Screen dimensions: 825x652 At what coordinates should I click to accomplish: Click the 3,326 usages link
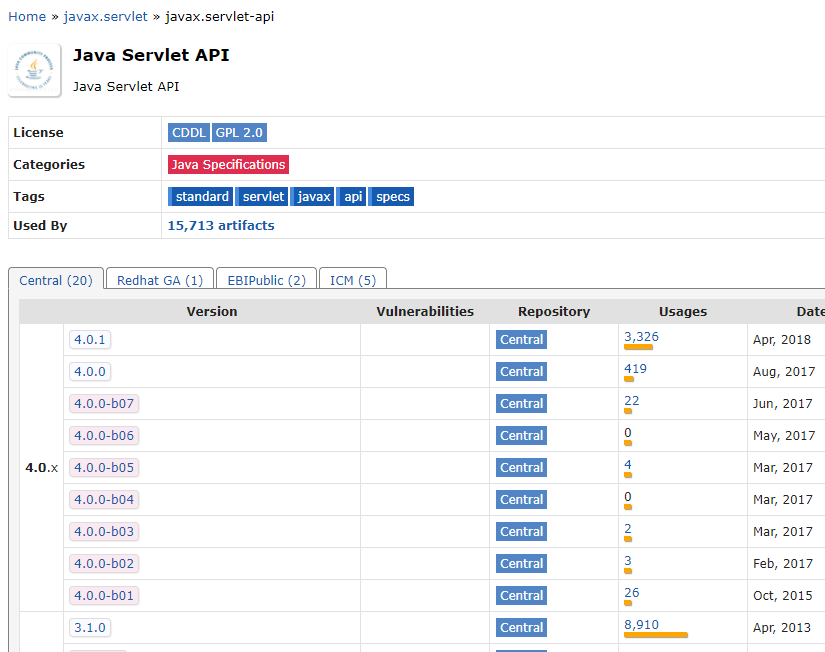(x=641, y=337)
